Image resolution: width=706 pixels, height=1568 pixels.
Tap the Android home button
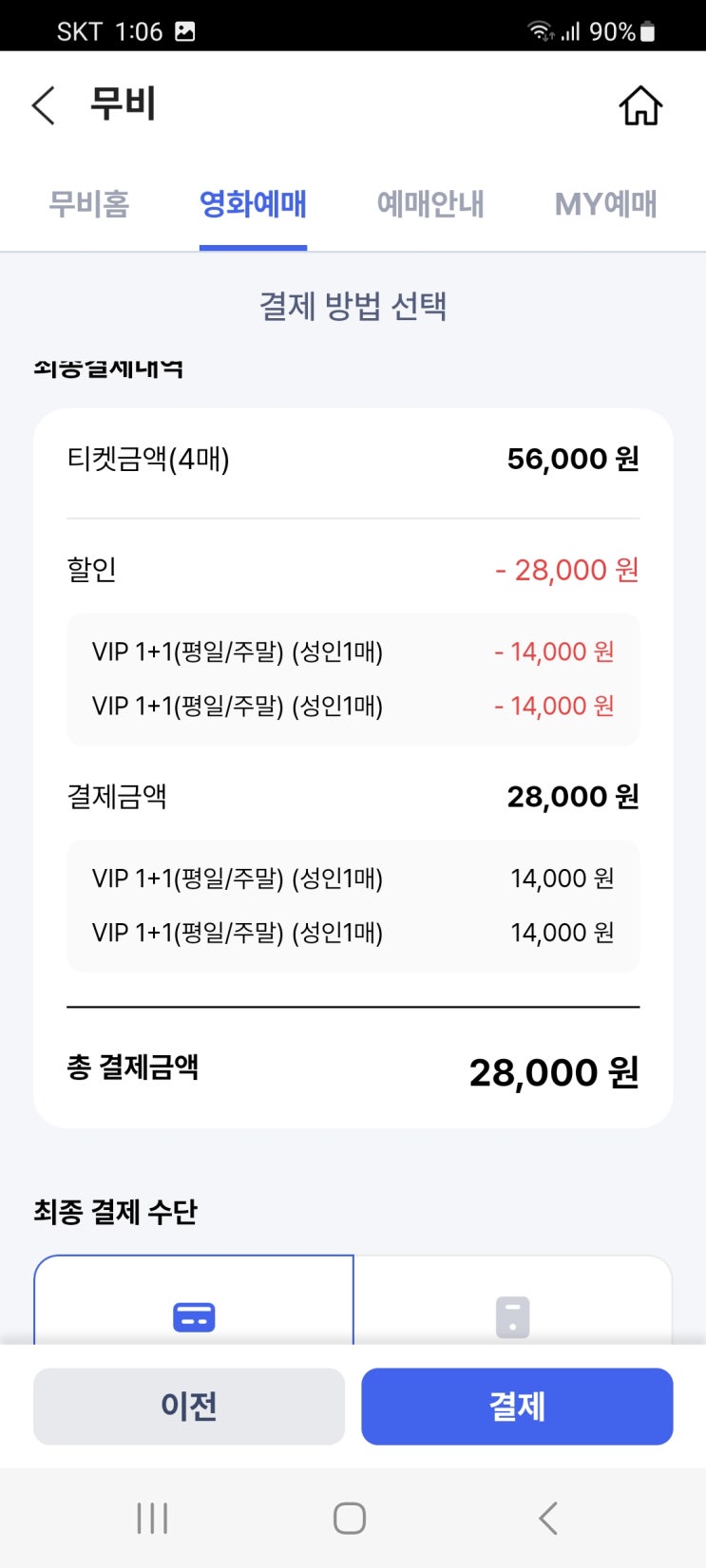[350, 1518]
